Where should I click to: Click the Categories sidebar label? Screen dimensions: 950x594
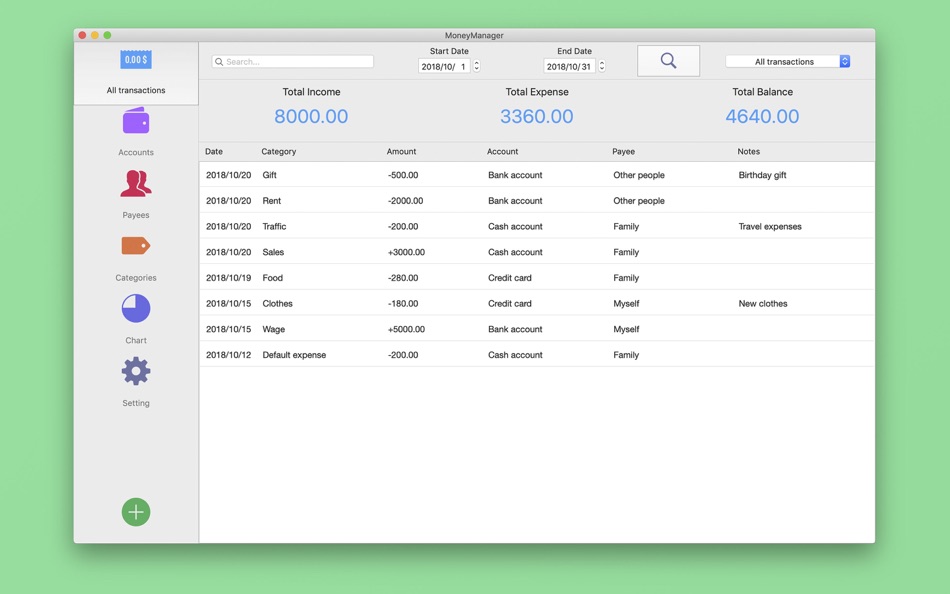(x=136, y=278)
